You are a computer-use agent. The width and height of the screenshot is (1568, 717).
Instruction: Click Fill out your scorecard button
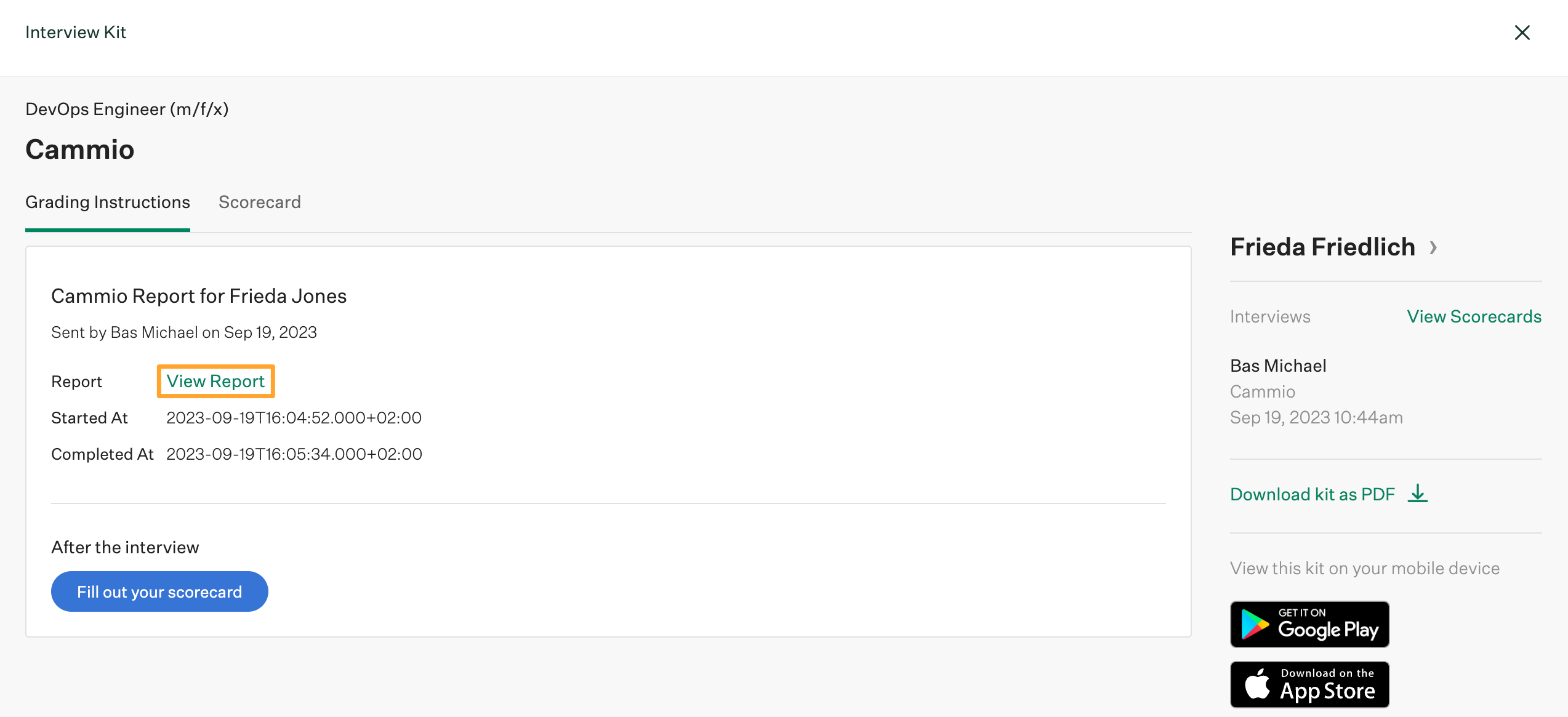159,591
